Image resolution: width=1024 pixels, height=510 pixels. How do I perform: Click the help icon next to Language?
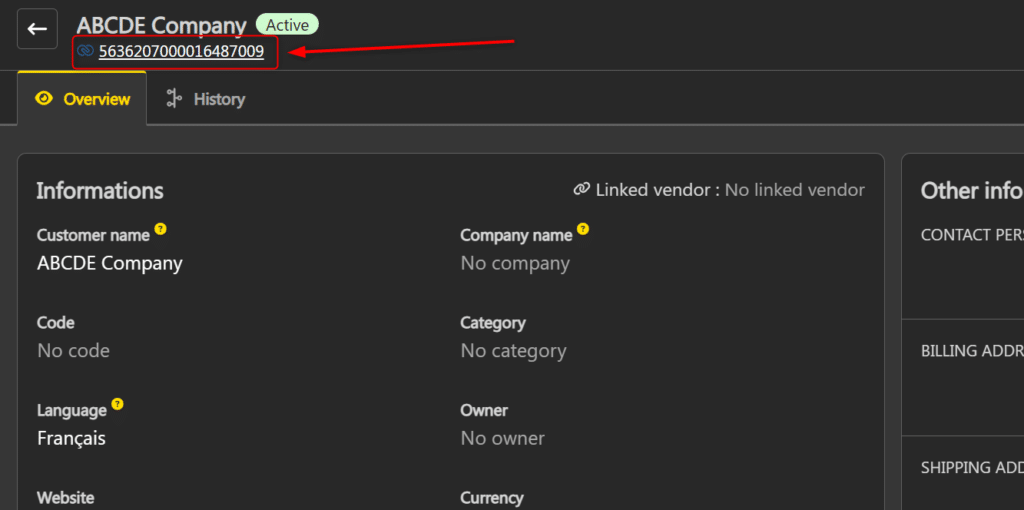tap(118, 405)
